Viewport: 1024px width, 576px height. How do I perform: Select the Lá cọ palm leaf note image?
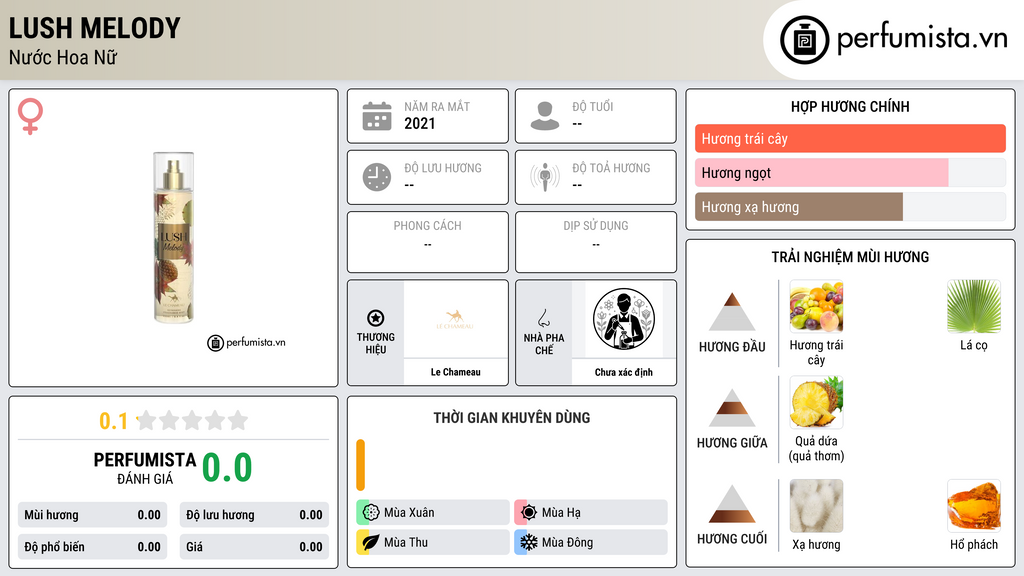coord(974,306)
